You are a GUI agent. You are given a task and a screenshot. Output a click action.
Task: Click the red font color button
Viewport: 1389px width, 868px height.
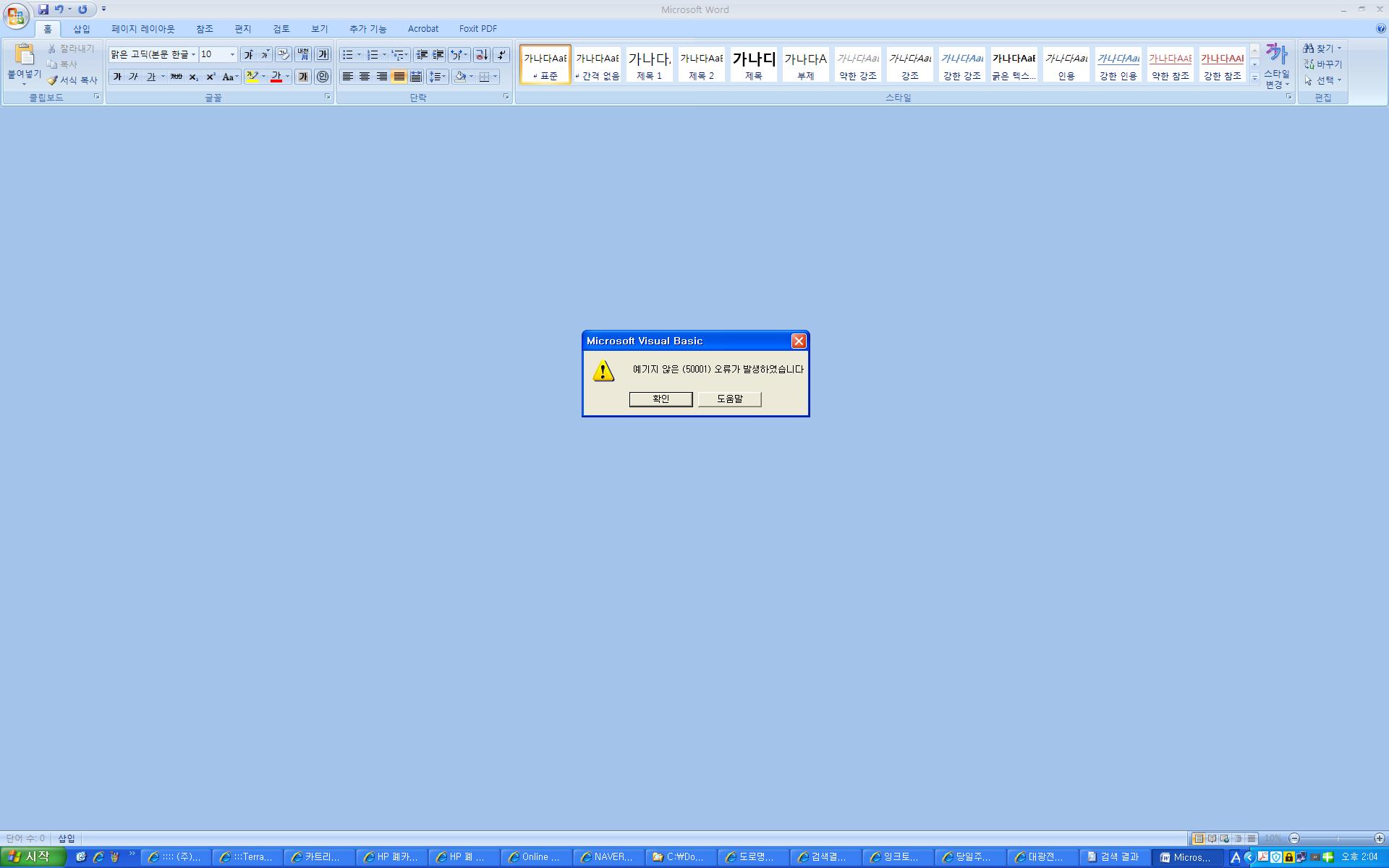coord(276,77)
